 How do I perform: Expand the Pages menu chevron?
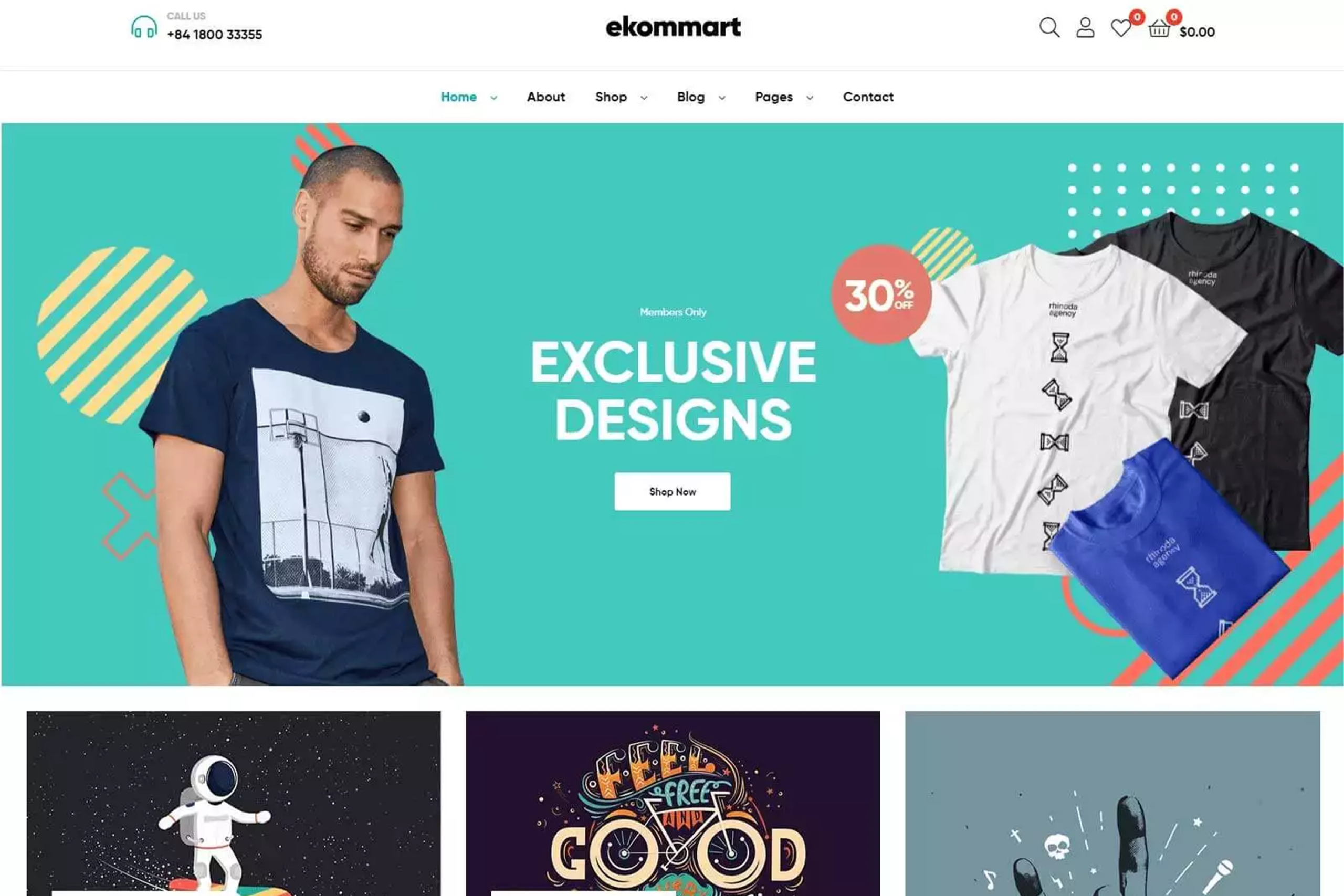pos(810,98)
